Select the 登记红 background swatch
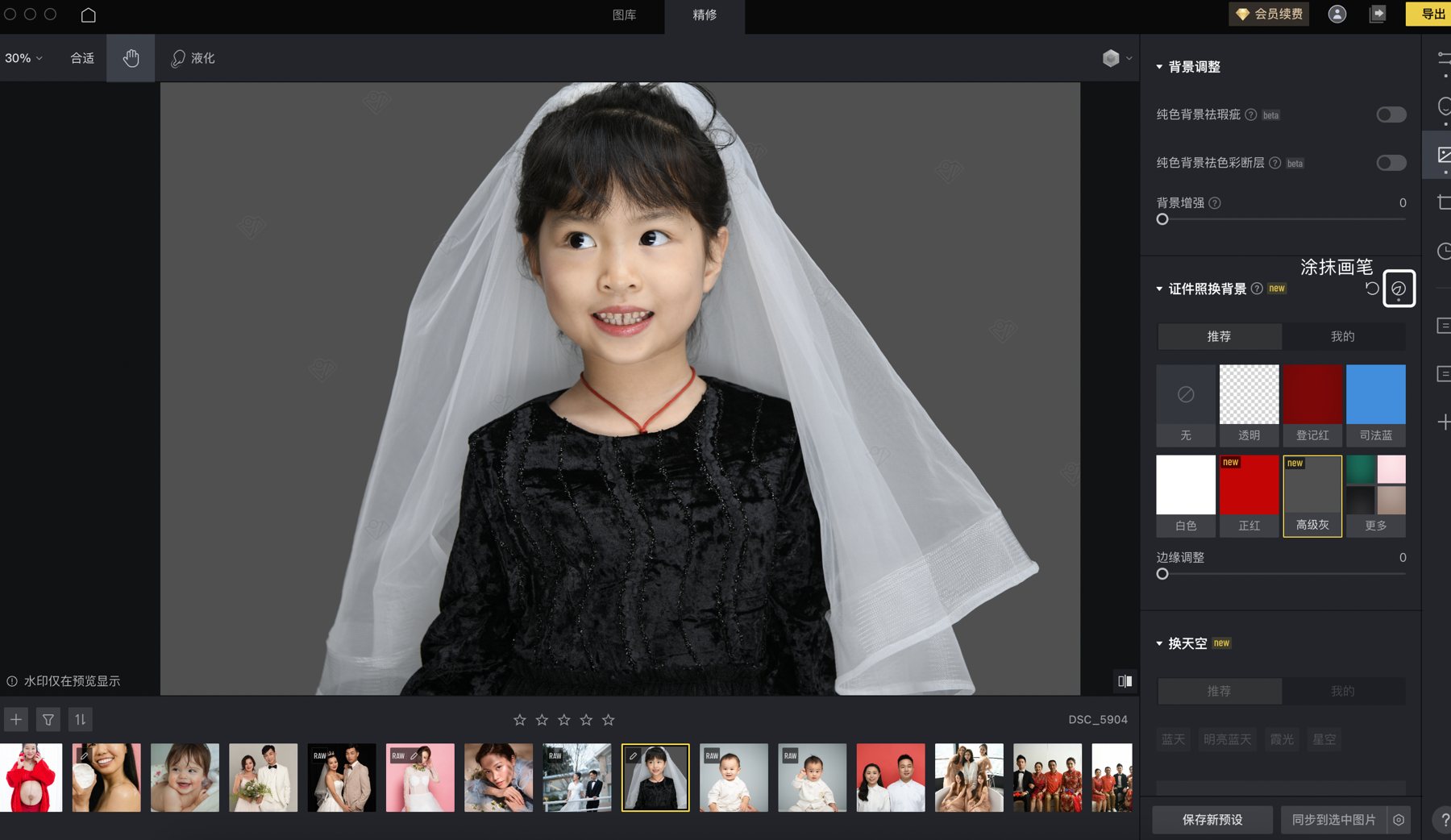Screen dimensions: 1451x840 (x=1312, y=405)
